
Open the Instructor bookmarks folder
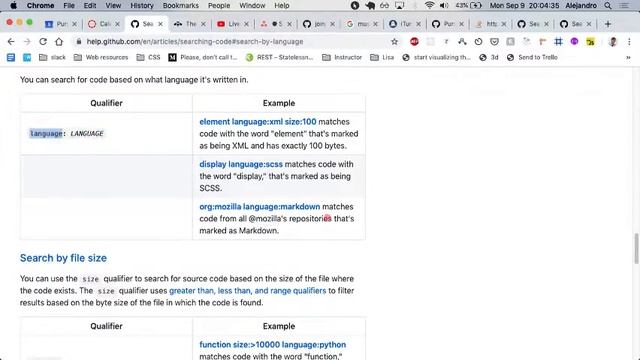[342, 58]
